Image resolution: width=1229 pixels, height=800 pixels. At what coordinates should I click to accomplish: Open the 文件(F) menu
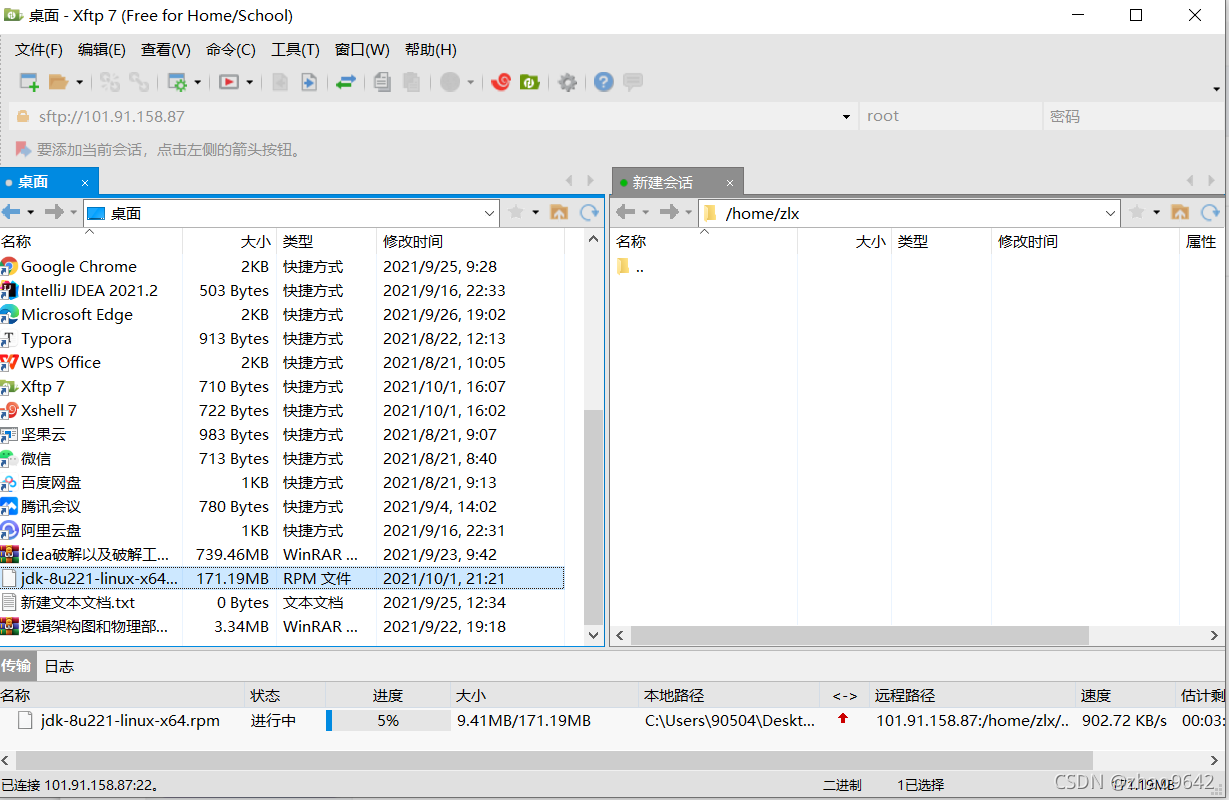point(39,50)
